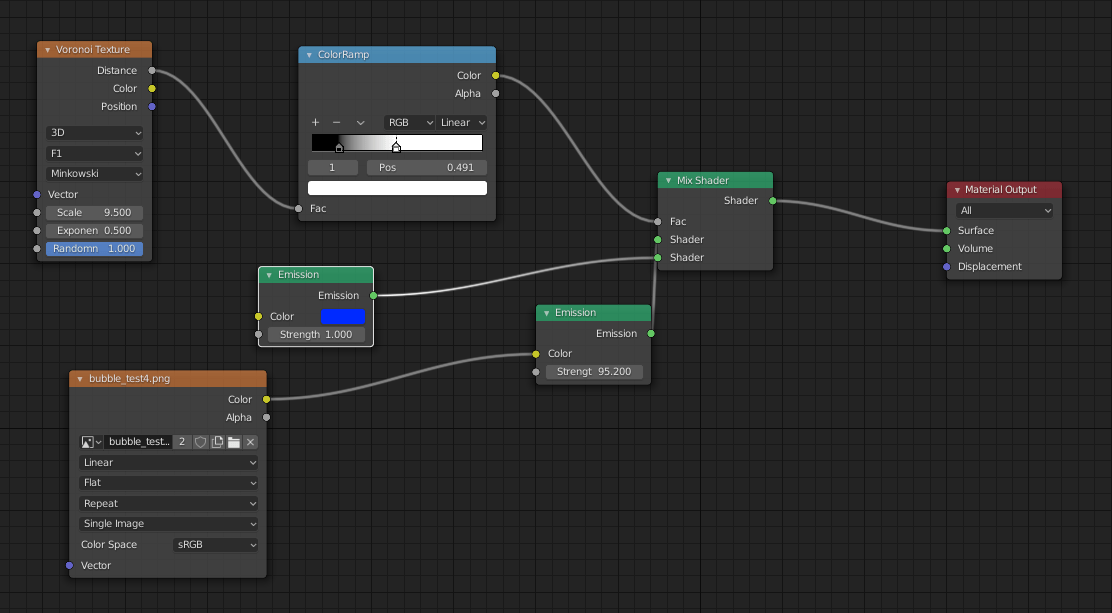Viewport: 1112px width, 613px height.
Task: Change the F1 feature output setting
Action: coord(93,152)
